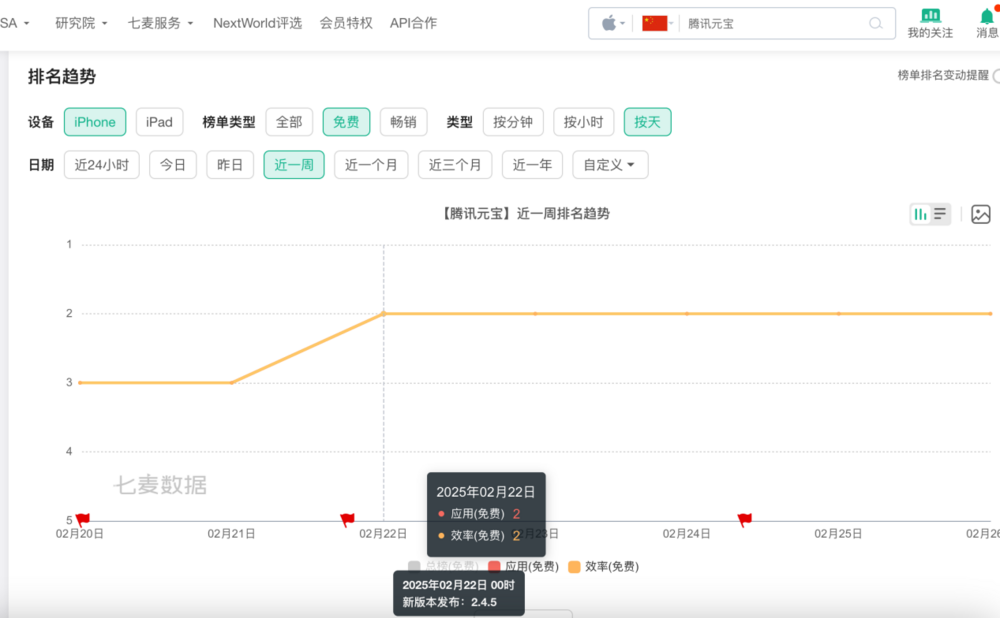
Task: Select the 近一个月 date range button
Action: (371, 164)
